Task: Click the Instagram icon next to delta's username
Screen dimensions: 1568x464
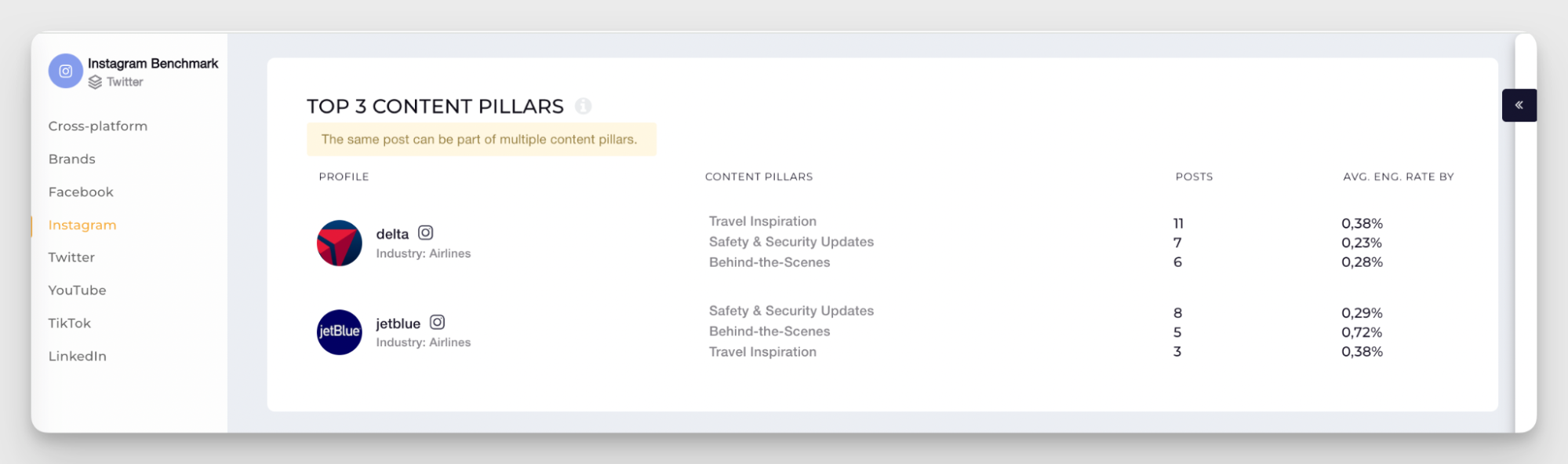Action: tap(426, 233)
